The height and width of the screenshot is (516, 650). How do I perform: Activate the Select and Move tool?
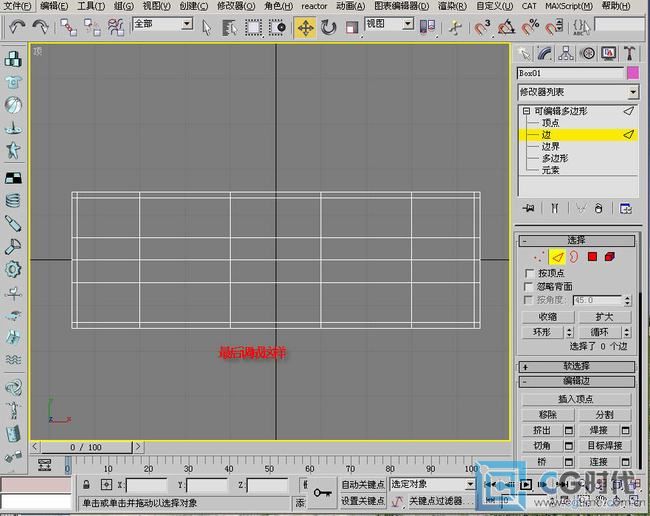tap(306, 28)
